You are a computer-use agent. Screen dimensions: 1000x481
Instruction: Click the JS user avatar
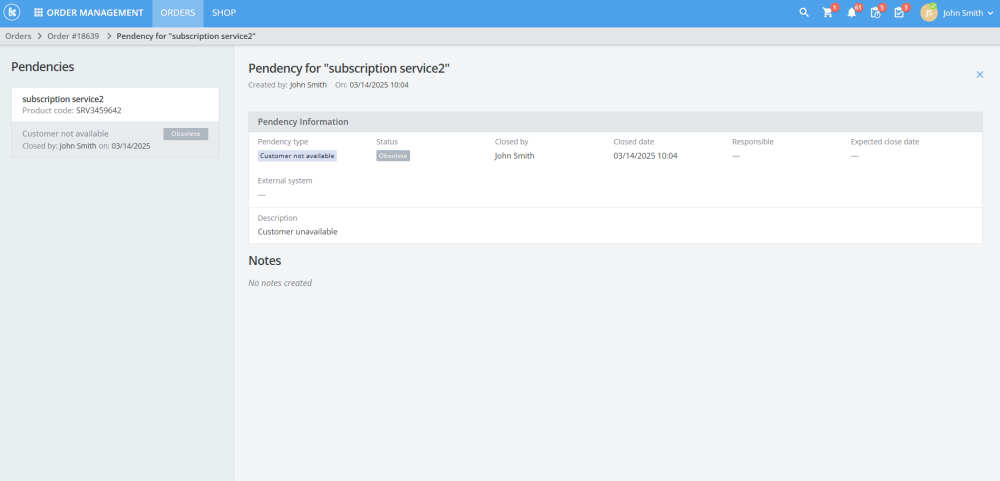coord(929,13)
